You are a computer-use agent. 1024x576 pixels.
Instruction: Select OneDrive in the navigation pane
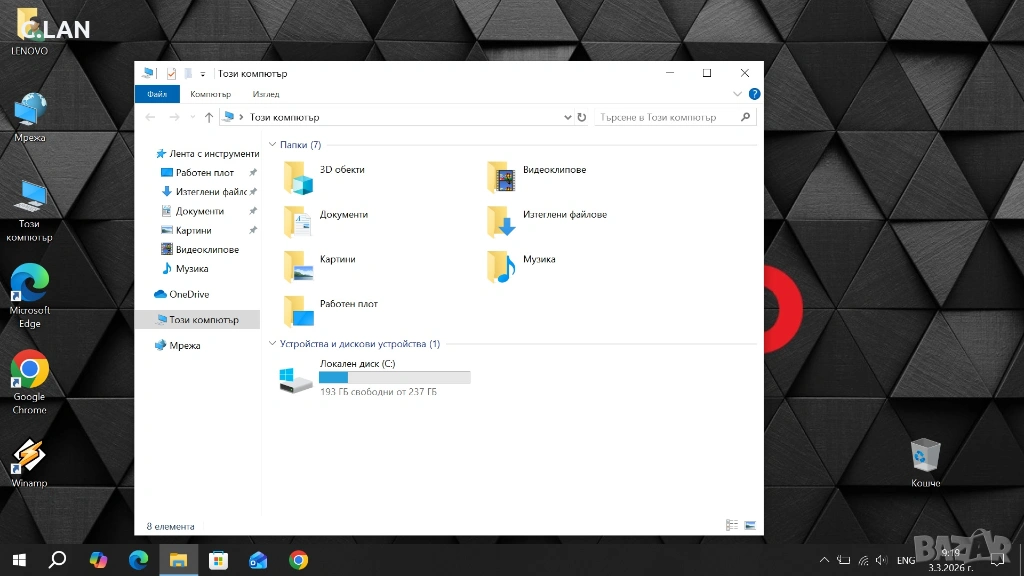(189, 294)
